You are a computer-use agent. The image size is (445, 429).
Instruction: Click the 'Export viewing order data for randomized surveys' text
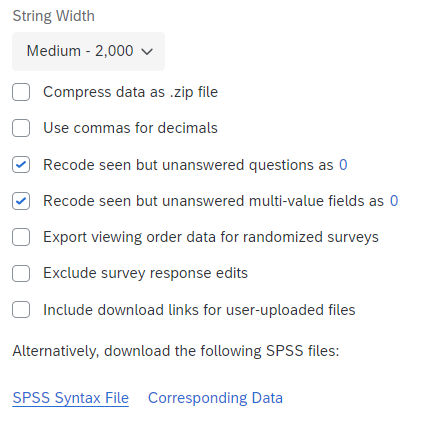coord(211,237)
